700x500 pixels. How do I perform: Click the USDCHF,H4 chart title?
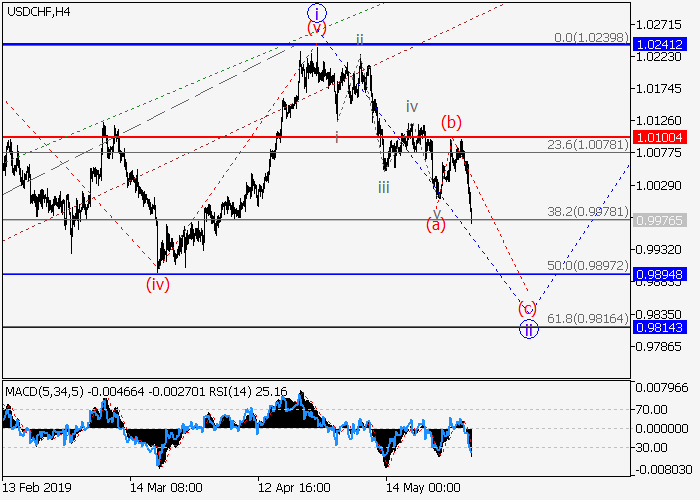pos(37,11)
